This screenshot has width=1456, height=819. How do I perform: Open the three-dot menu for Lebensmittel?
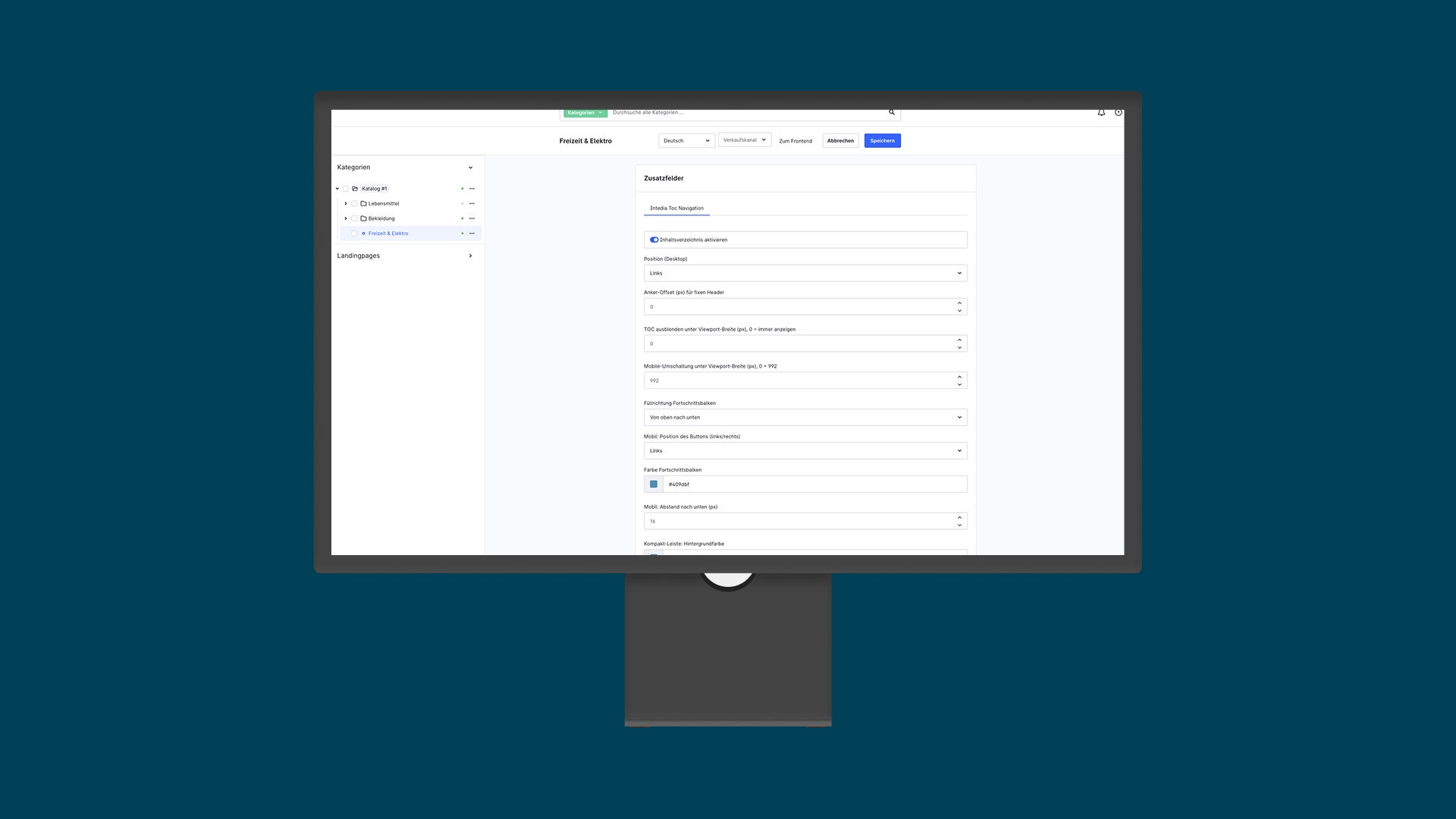(472, 204)
